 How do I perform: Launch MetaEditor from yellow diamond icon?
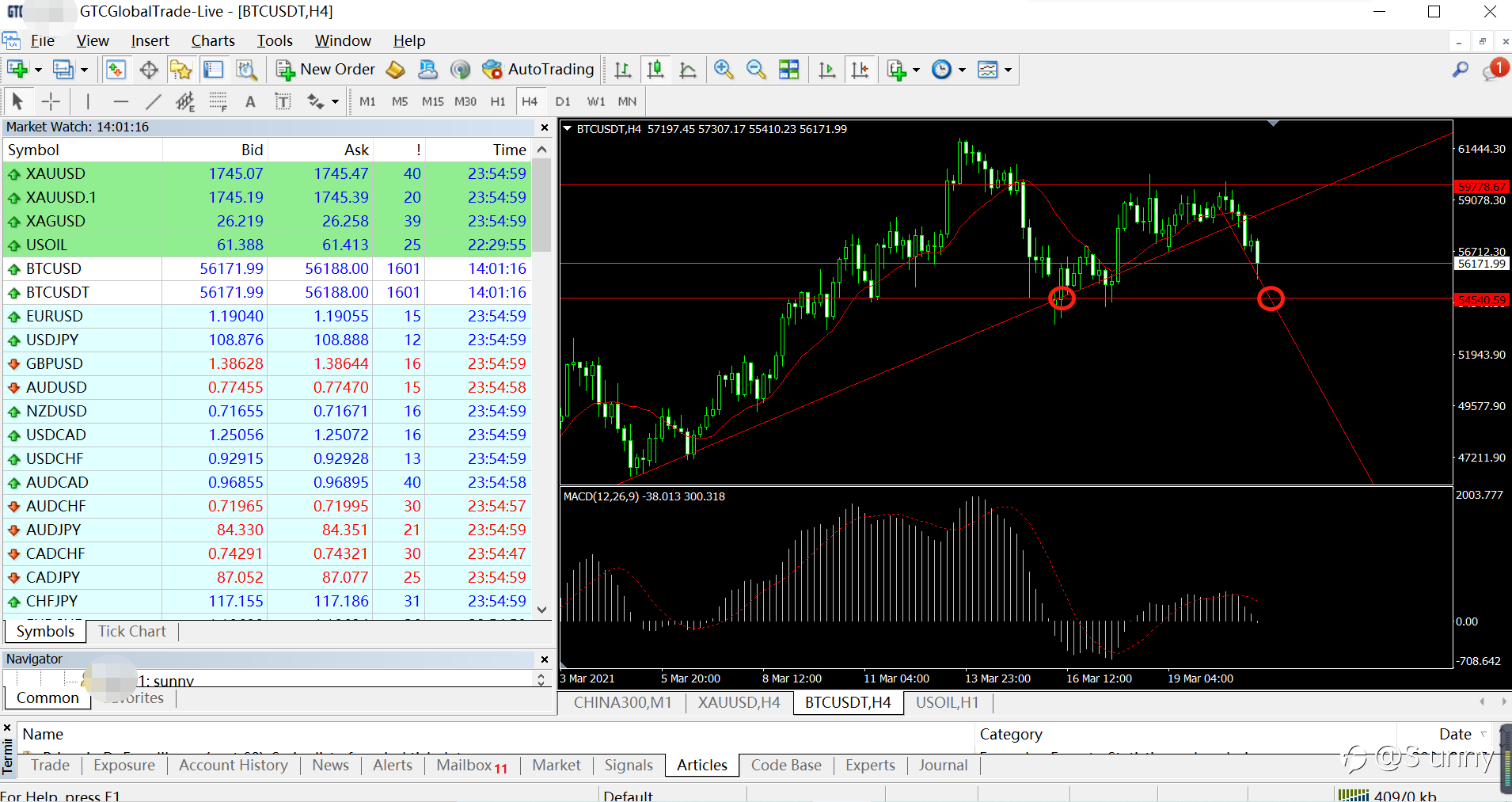[x=396, y=70]
